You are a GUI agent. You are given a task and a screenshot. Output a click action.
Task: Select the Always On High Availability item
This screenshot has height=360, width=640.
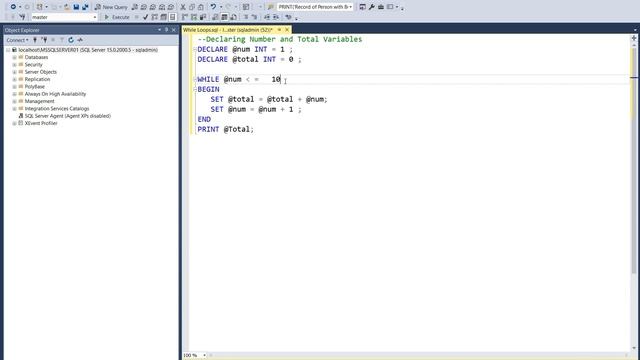pyautogui.click(x=55, y=94)
